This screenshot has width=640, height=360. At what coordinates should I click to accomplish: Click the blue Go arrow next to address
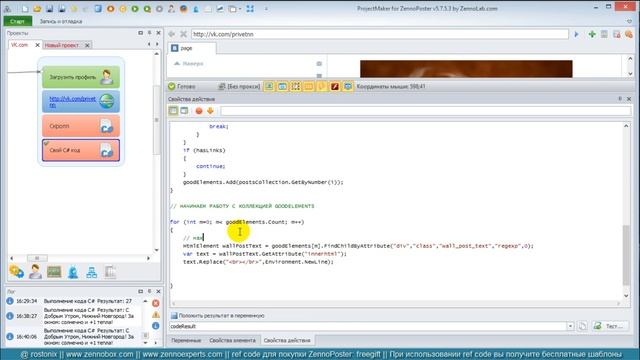click(576, 34)
